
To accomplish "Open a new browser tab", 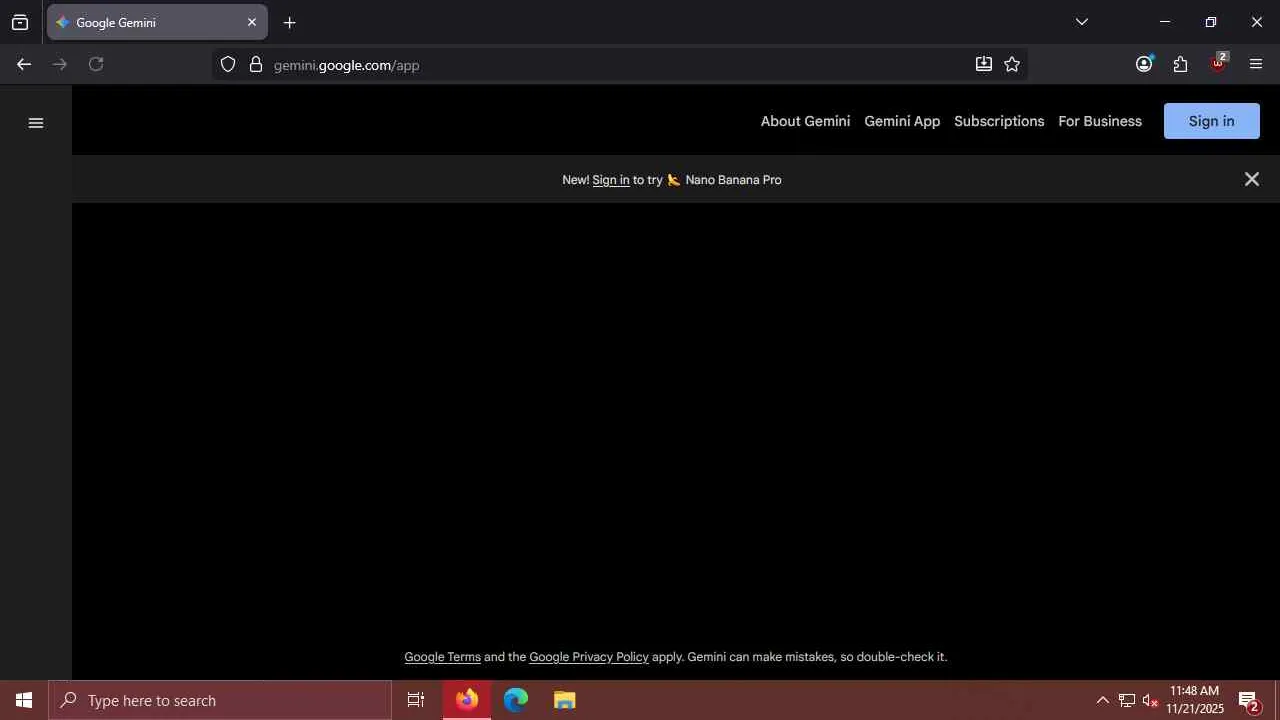I will click(290, 22).
